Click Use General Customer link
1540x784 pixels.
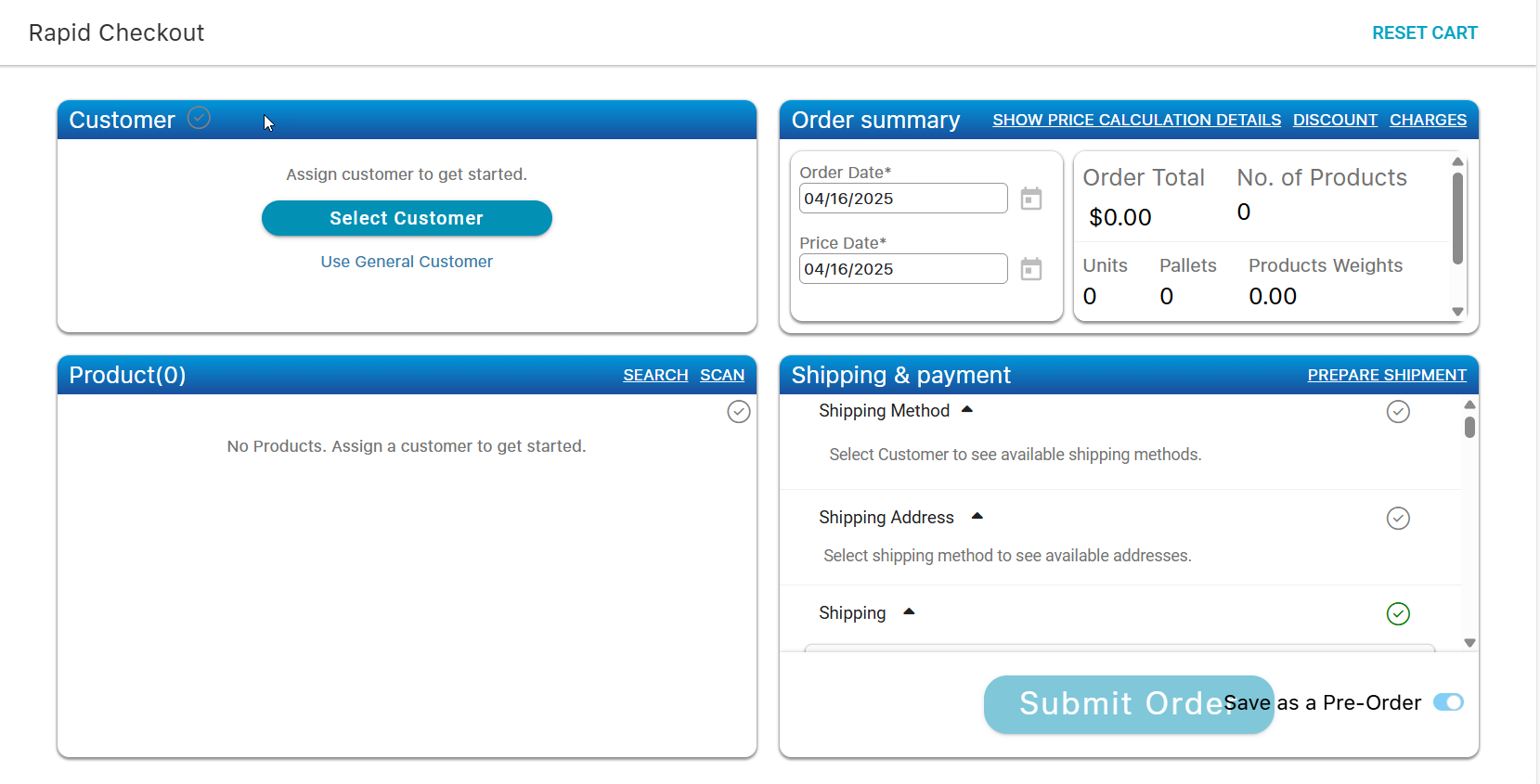[407, 262]
